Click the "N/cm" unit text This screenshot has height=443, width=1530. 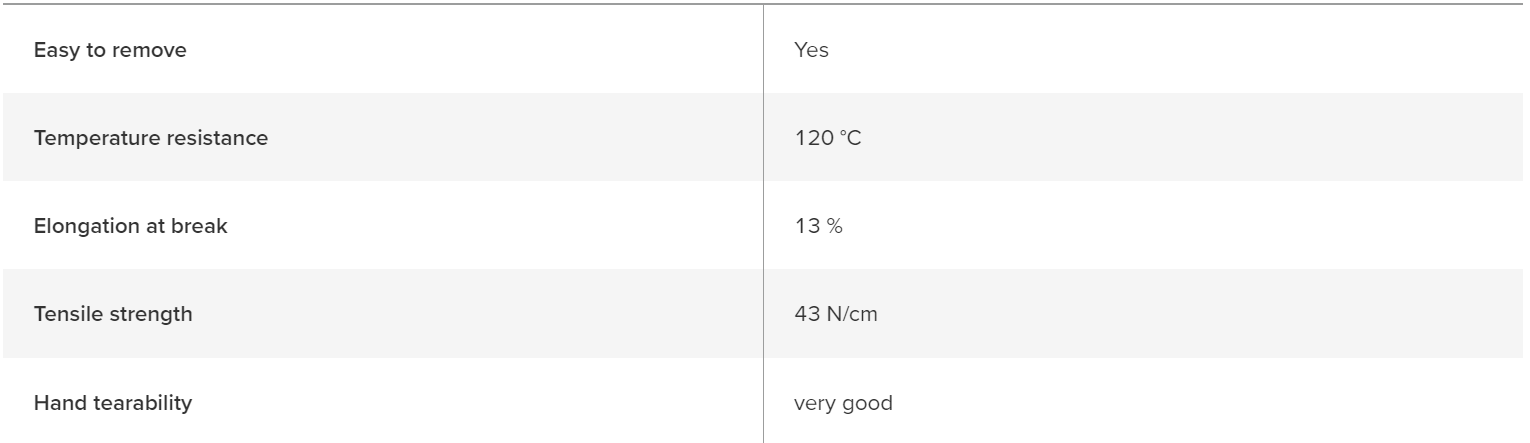(x=851, y=314)
